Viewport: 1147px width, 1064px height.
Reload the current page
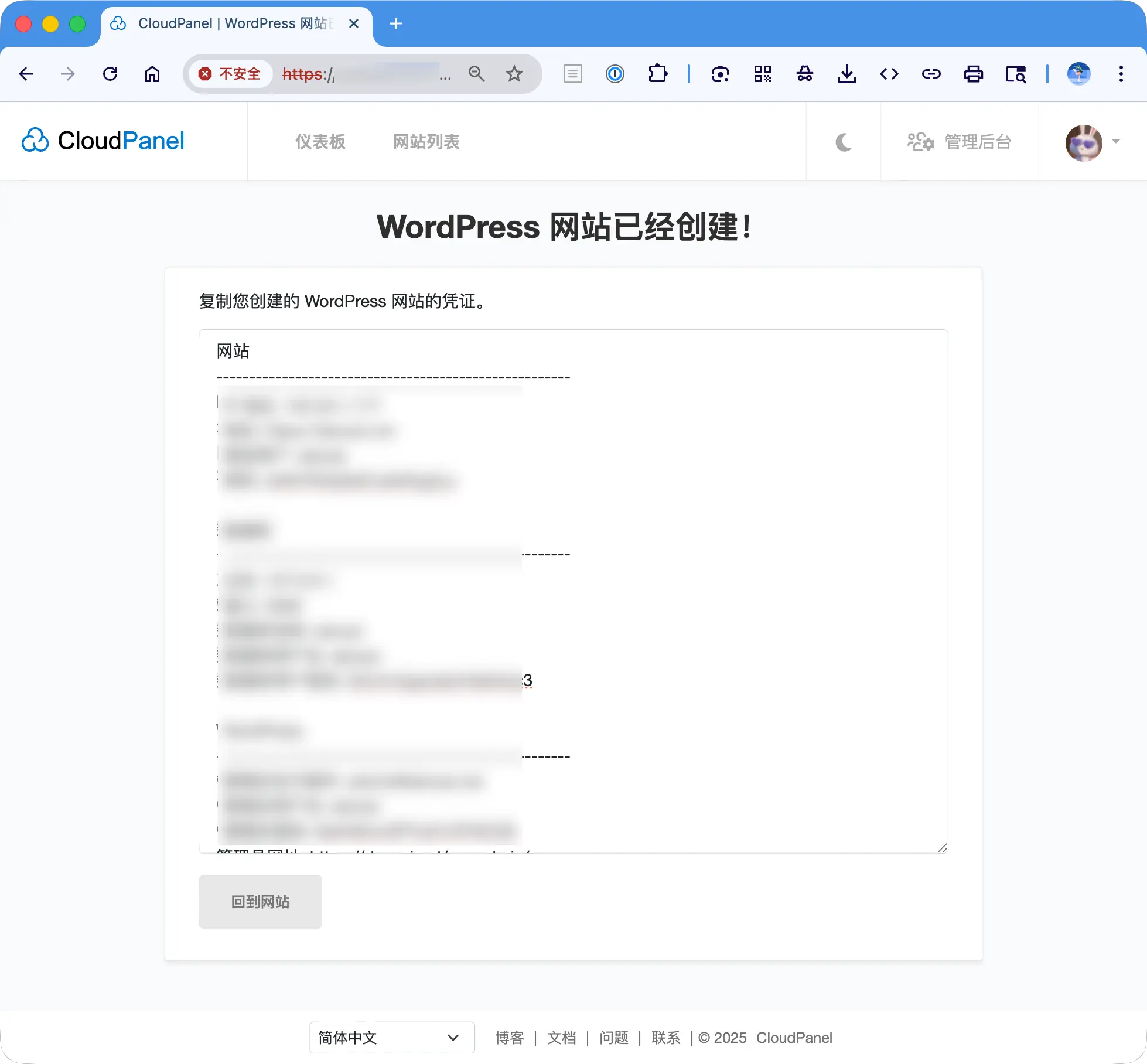(x=110, y=74)
